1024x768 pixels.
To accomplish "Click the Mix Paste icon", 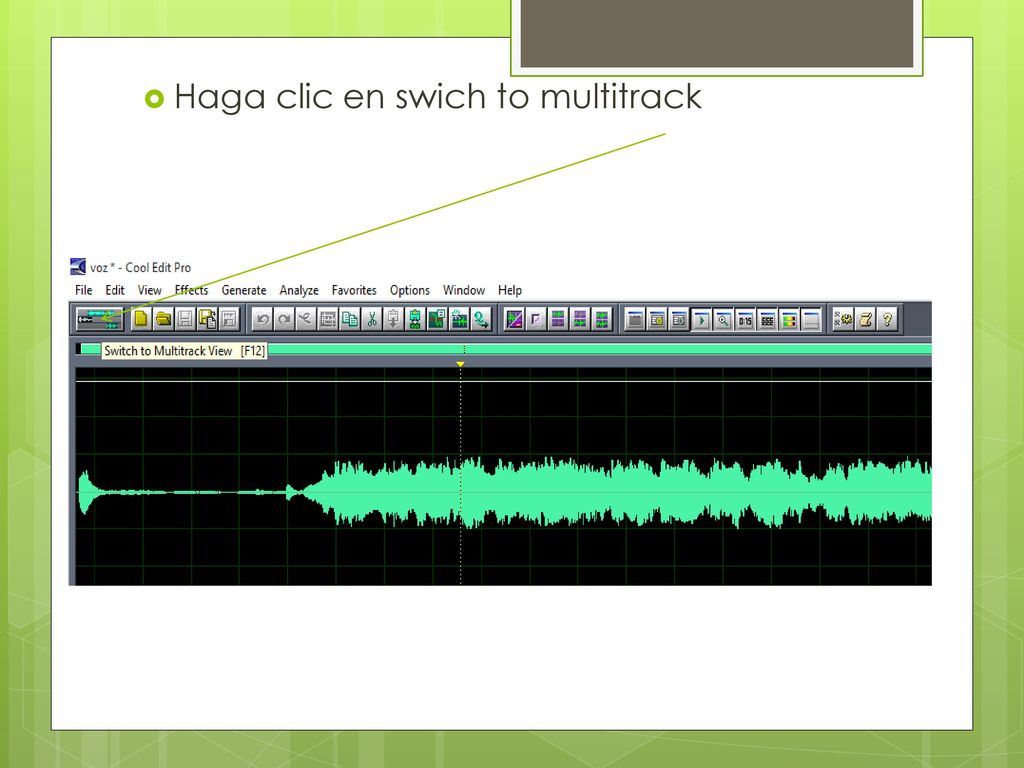I will click(415, 319).
